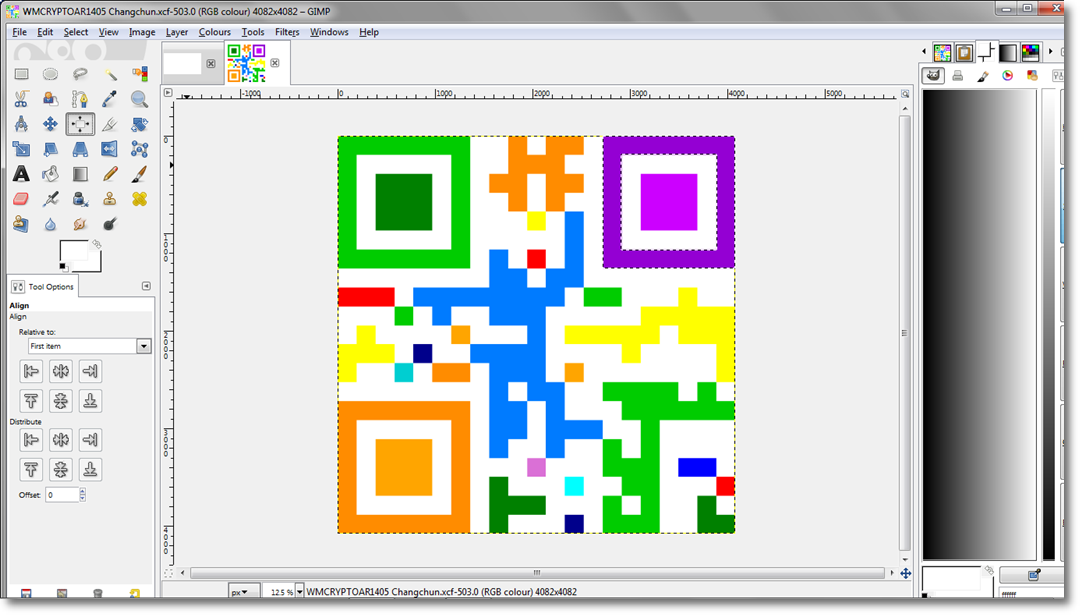The height and width of the screenshot is (615, 1080).
Task: Reset colors to default black and white
Action: (x=63, y=267)
